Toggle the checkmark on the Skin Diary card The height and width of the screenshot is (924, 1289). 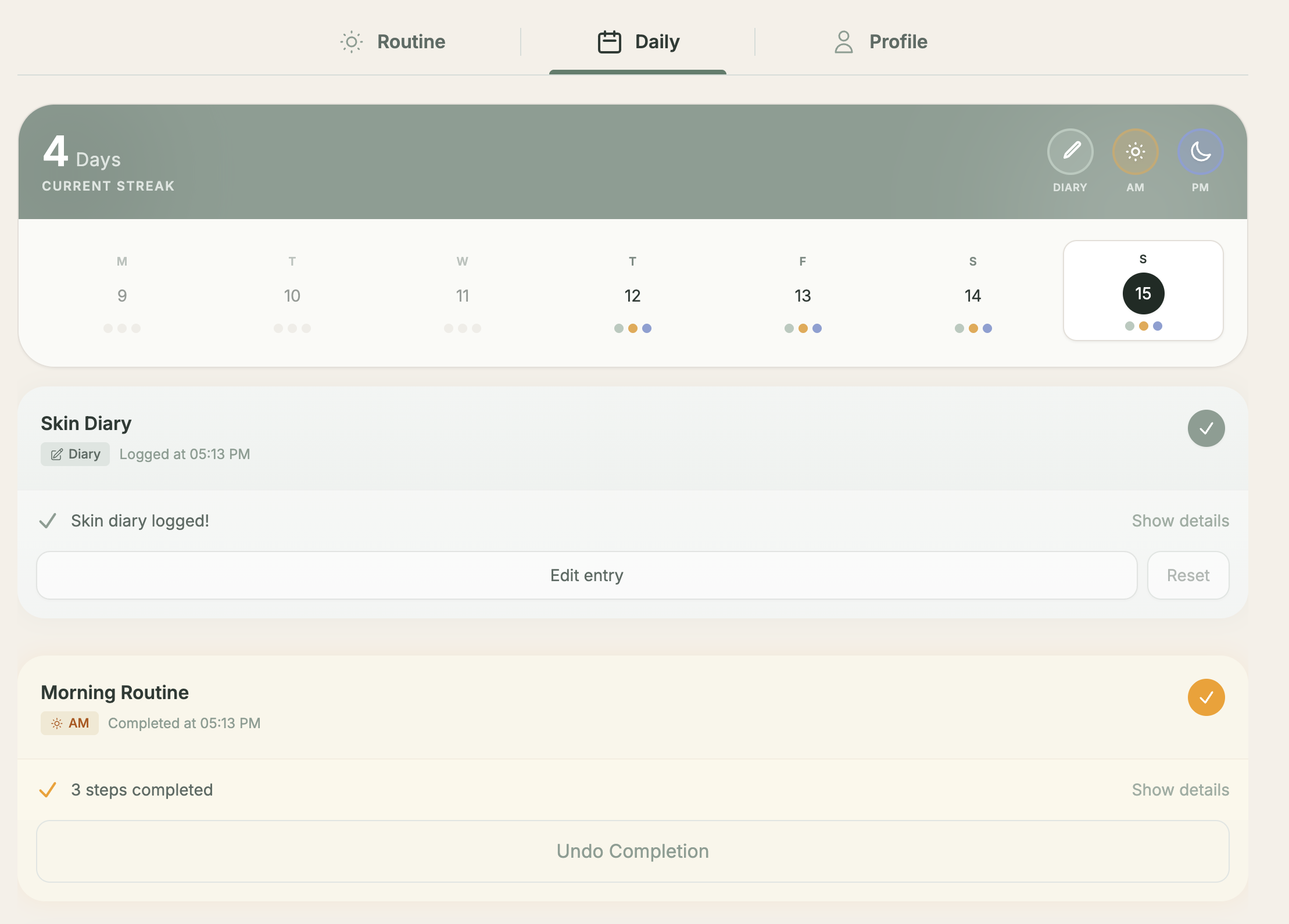(1206, 428)
